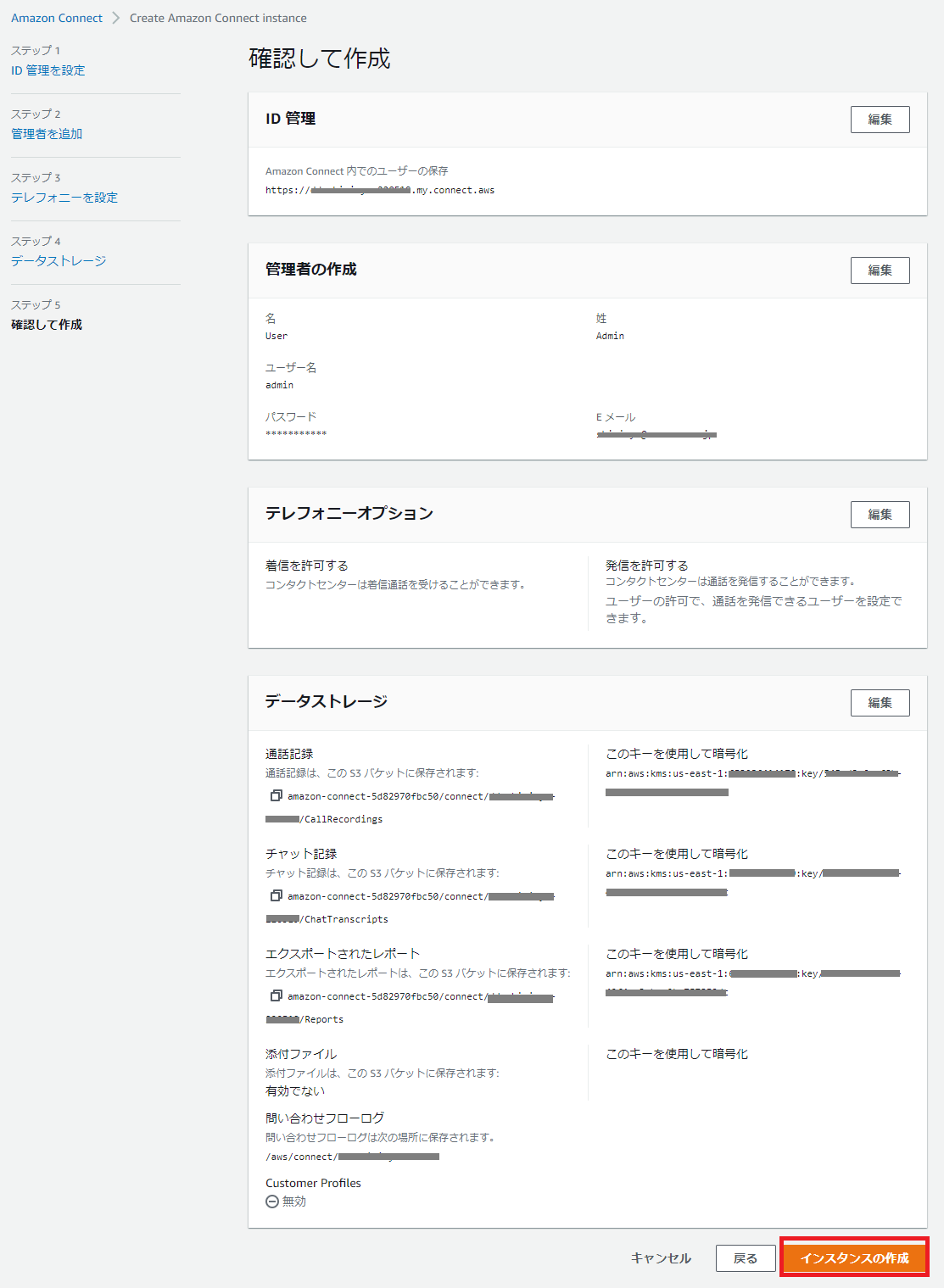
Task: Edit the ID 管理 section
Action: pyautogui.click(x=880, y=120)
